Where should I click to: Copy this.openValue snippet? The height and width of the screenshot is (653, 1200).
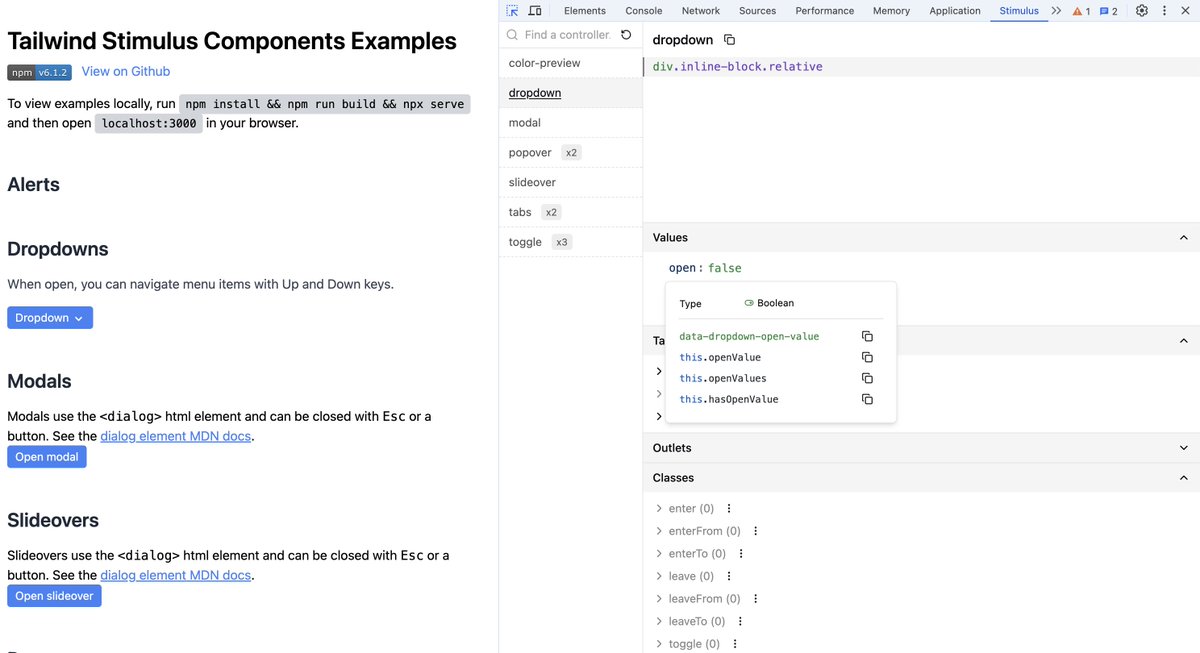click(867, 357)
